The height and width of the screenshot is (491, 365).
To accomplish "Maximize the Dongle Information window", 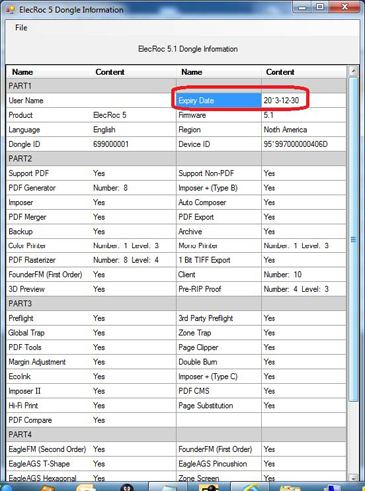I will tap(320, 7).
